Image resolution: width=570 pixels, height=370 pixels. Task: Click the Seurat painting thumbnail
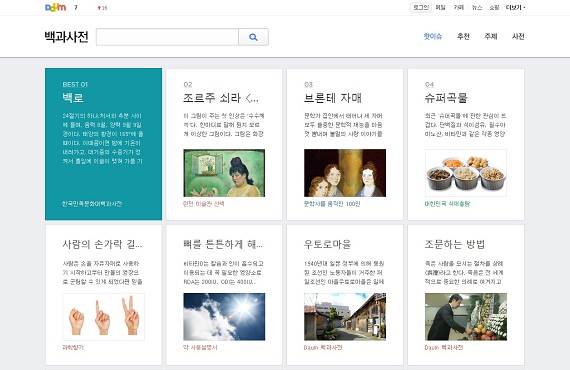click(x=224, y=173)
